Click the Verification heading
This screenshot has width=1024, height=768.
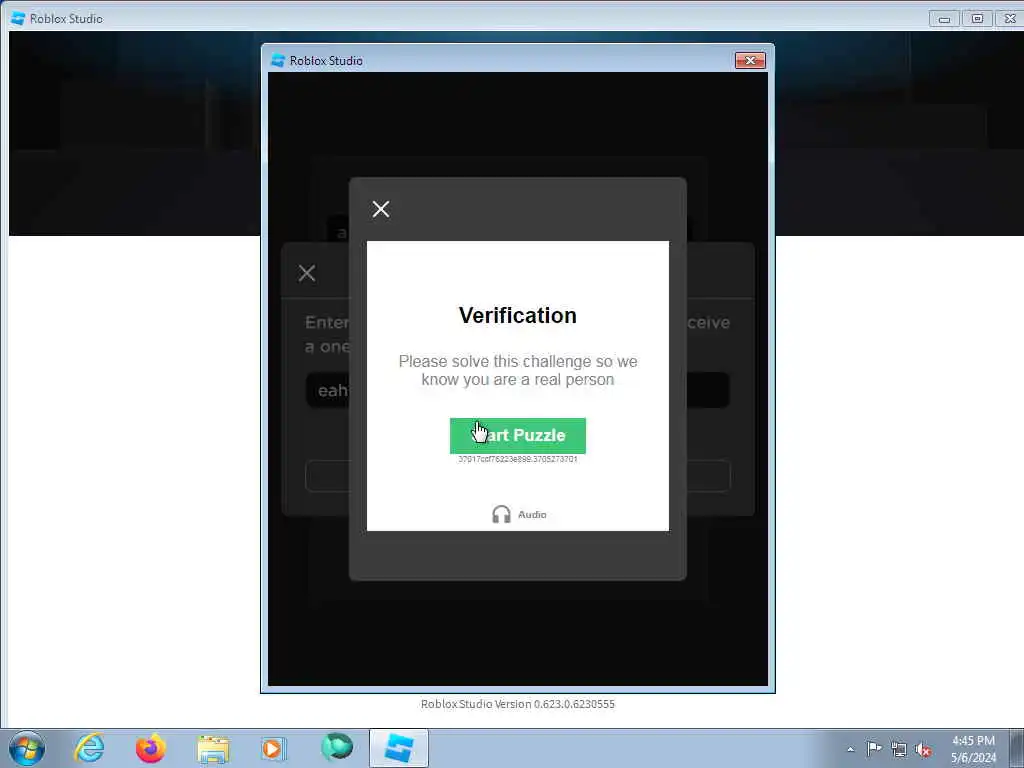517,315
